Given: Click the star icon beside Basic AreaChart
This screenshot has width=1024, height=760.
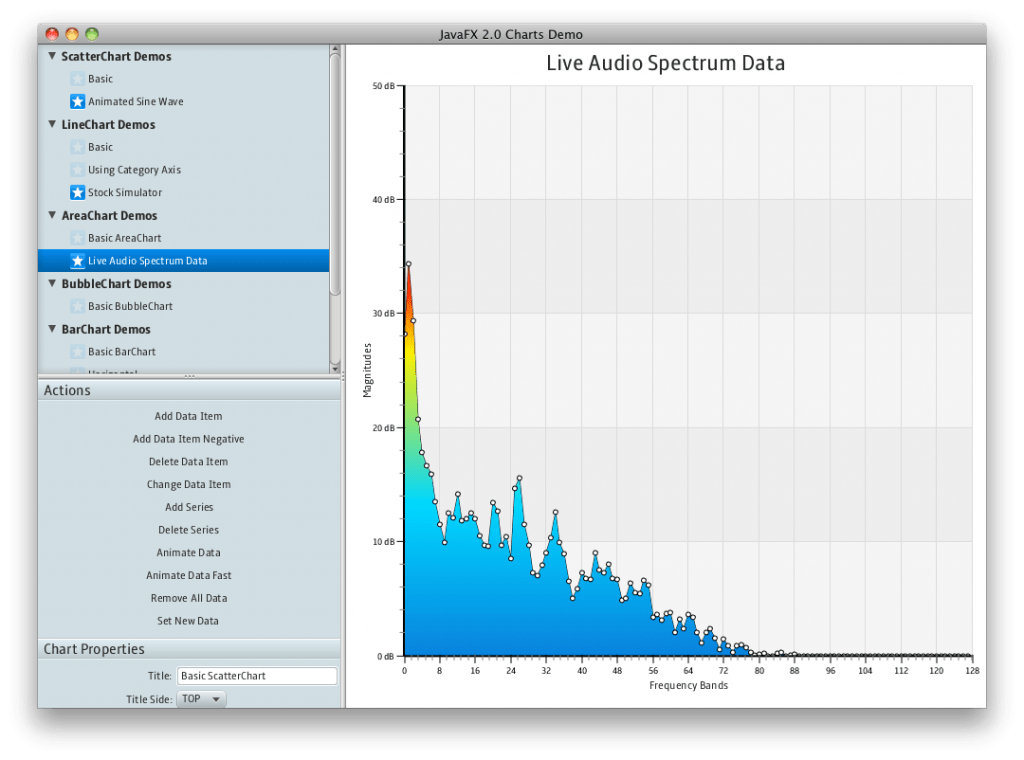Looking at the screenshot, I should pyautogui.click(x=78, y=238).
